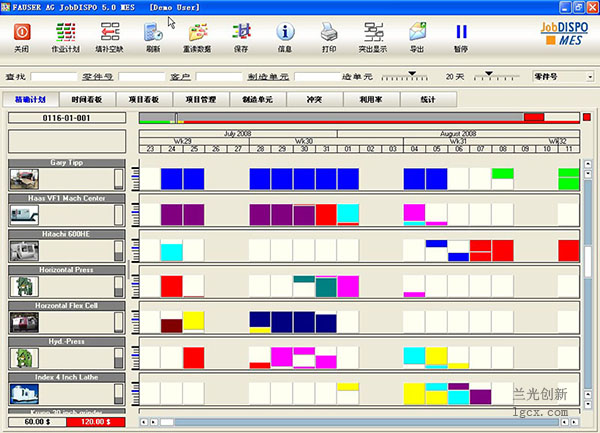The width and height of the screenshot is (600, 433).
Task: Select the Hitachi 600HE machine thumbnail
Action: [24, 249]
